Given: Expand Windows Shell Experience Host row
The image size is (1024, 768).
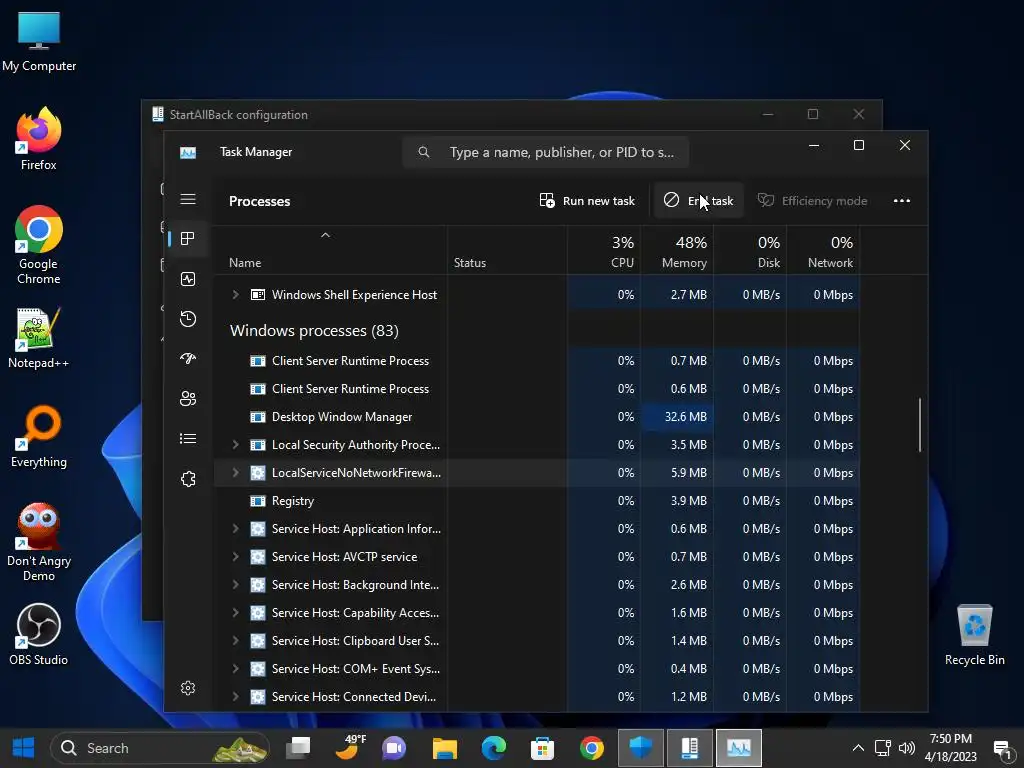Looking at the screenshot, I should (x=235, y=295).
